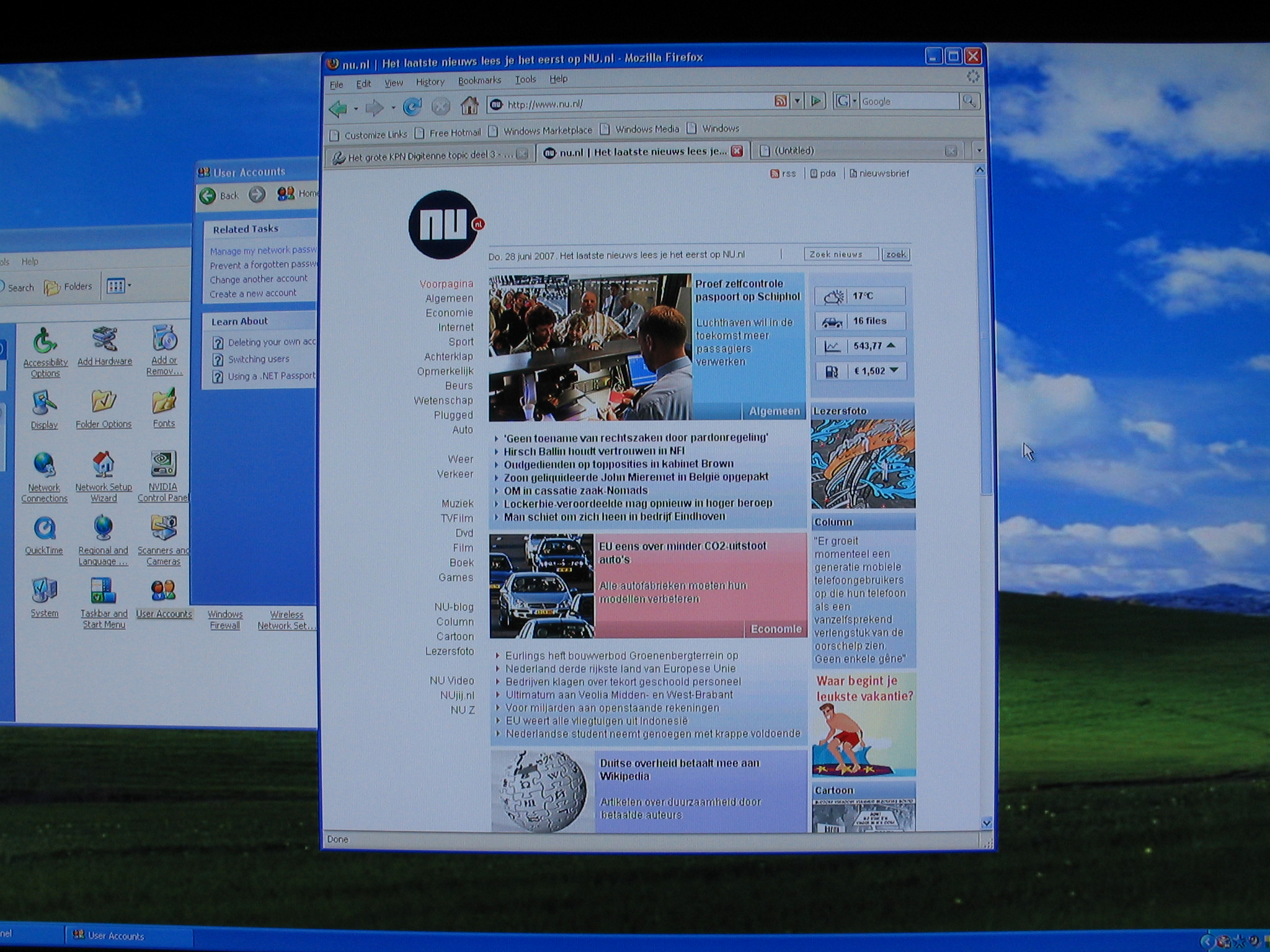This screenshot has width=1270, height=952.
Task: Click the User Accounts taskbar button
Action: [128, 936]
